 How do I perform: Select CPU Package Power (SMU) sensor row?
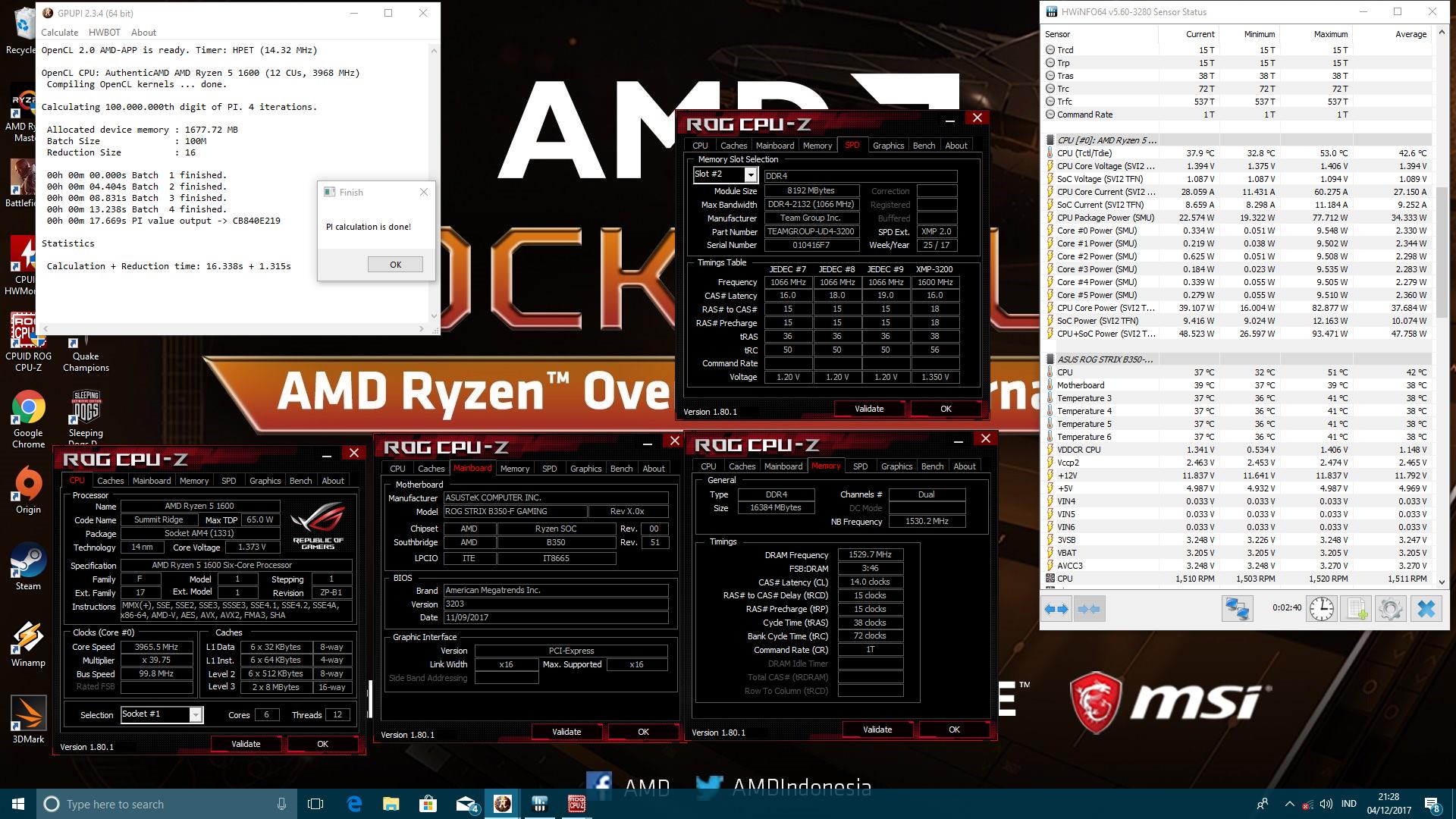[x=1237, y=218]
